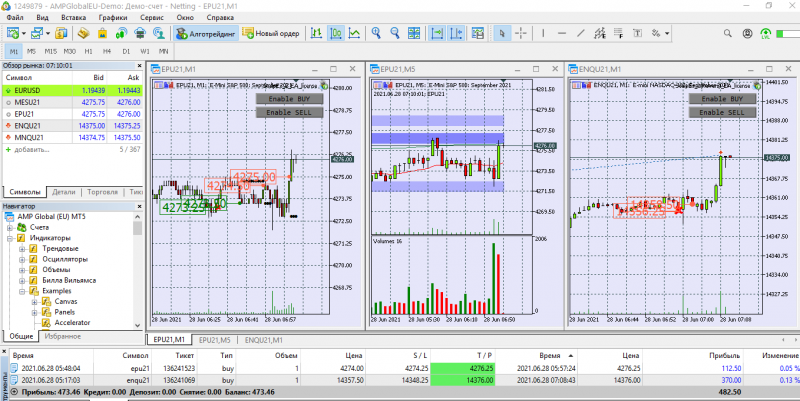Open the Freelance/community person icon

point(160,34)
